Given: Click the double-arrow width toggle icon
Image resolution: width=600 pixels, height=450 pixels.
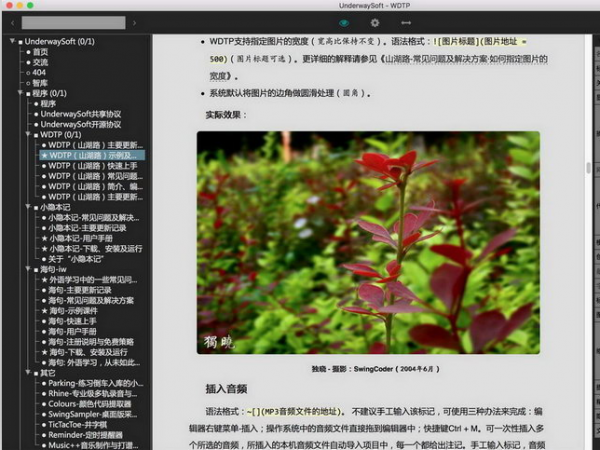Looking at the screenshot, I should coord(406,22).
